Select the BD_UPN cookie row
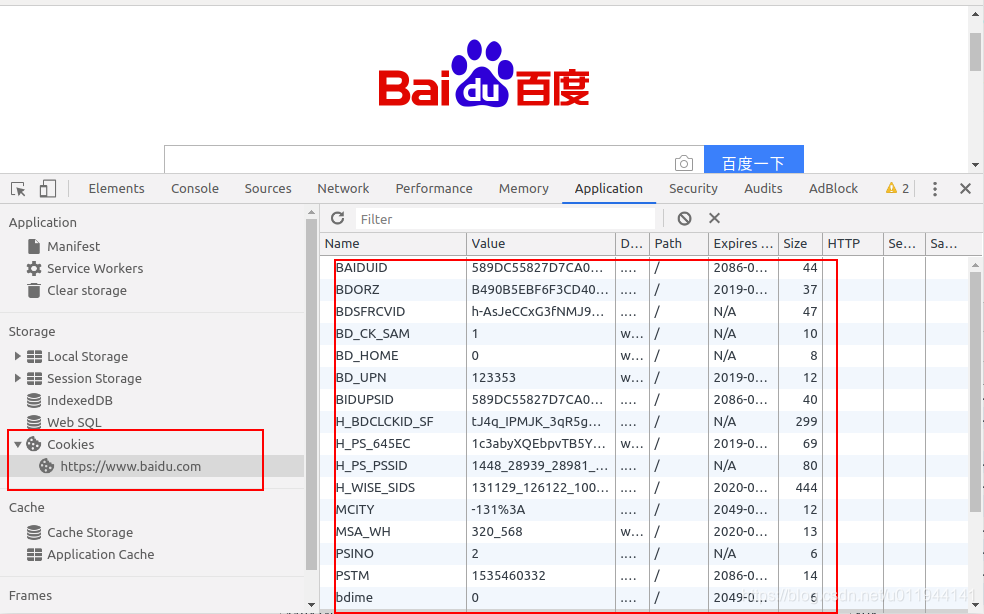 click(644, 377)
